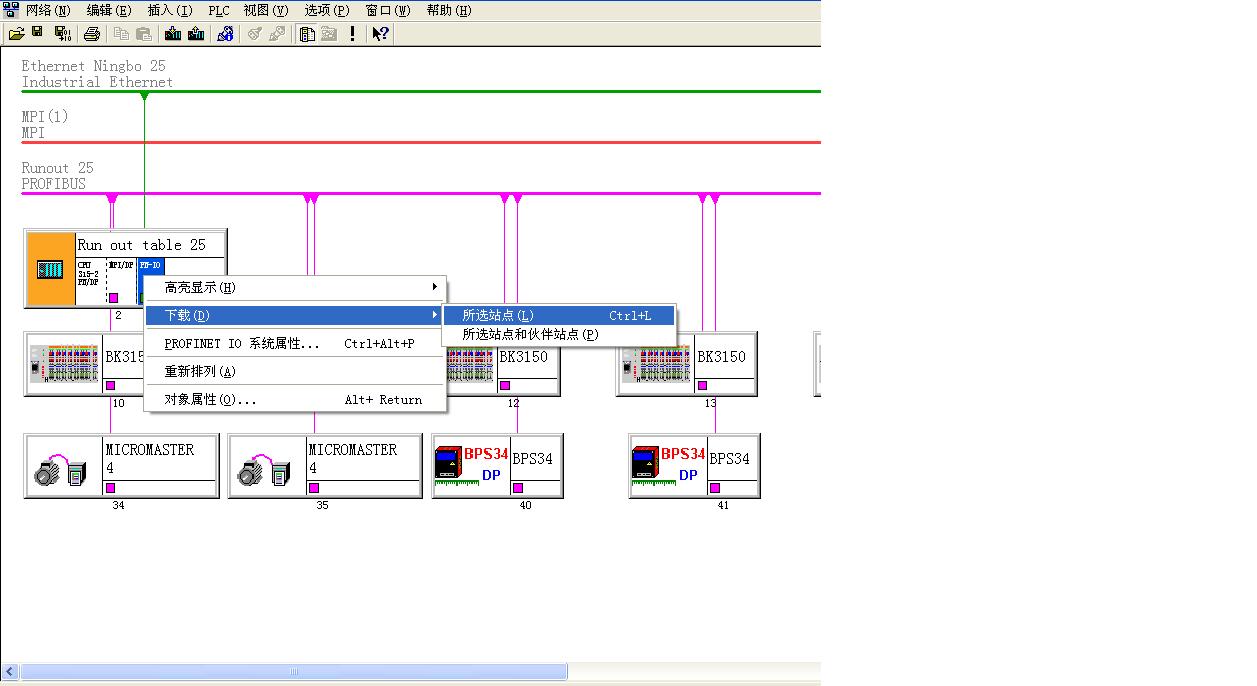Open the PLC menu

coord(219,11)
